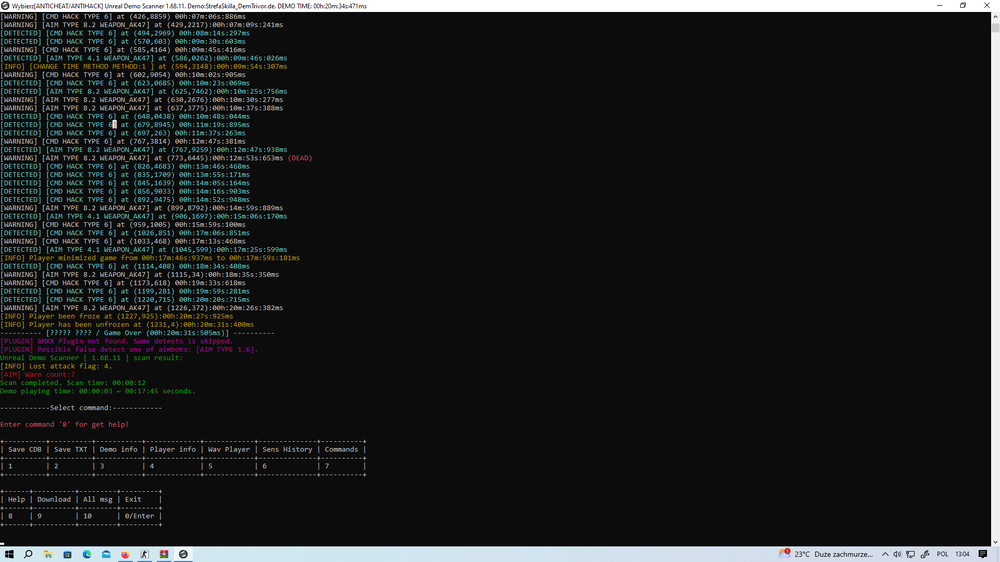This screenshot has width=1000, height=562.
Task: Click 'Exit' table cell
Action: click(x=133, y=499)
